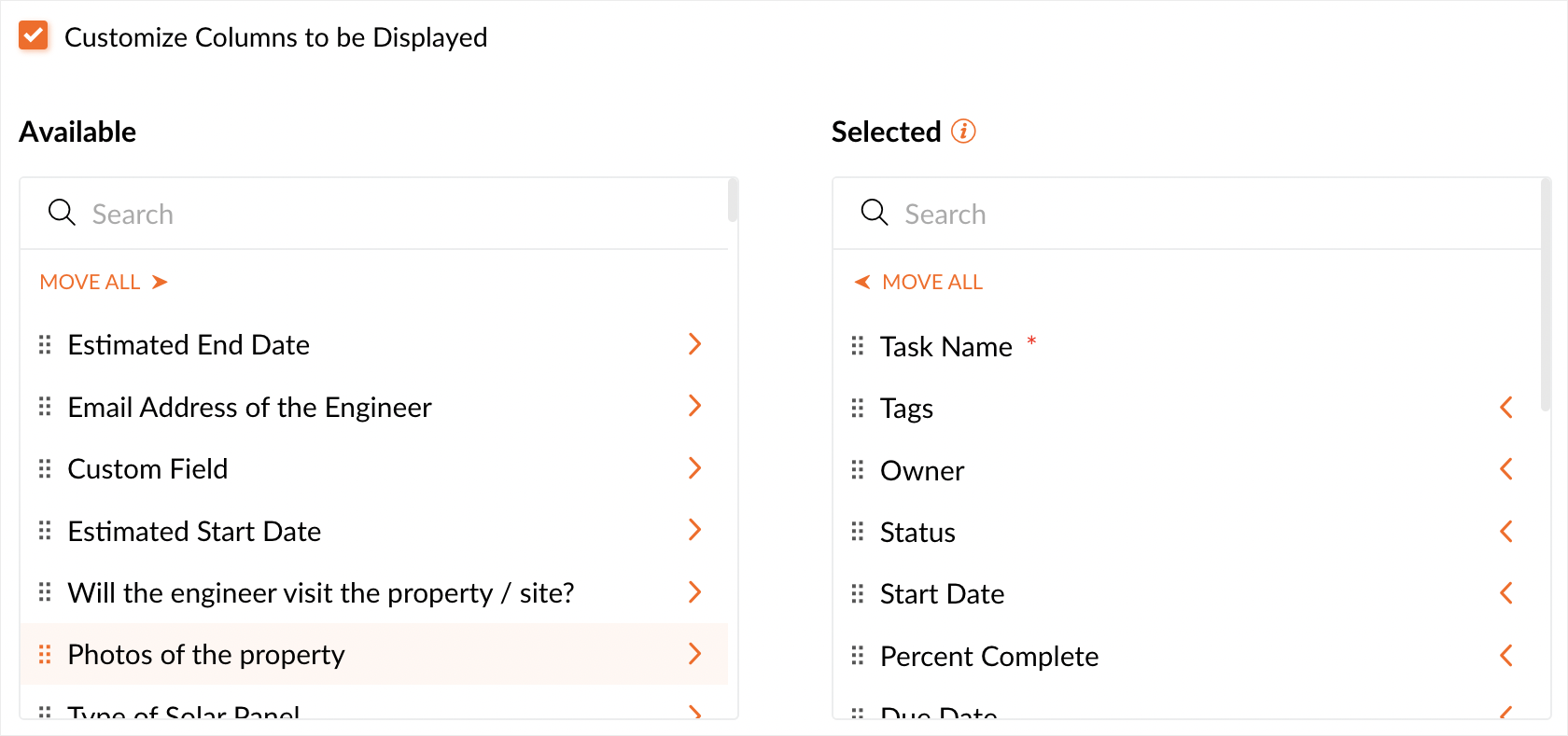The width and height of the screenshot is (1568, 736).
Task: Click the search icon in Selected list
Action: (x=875, y=214)
